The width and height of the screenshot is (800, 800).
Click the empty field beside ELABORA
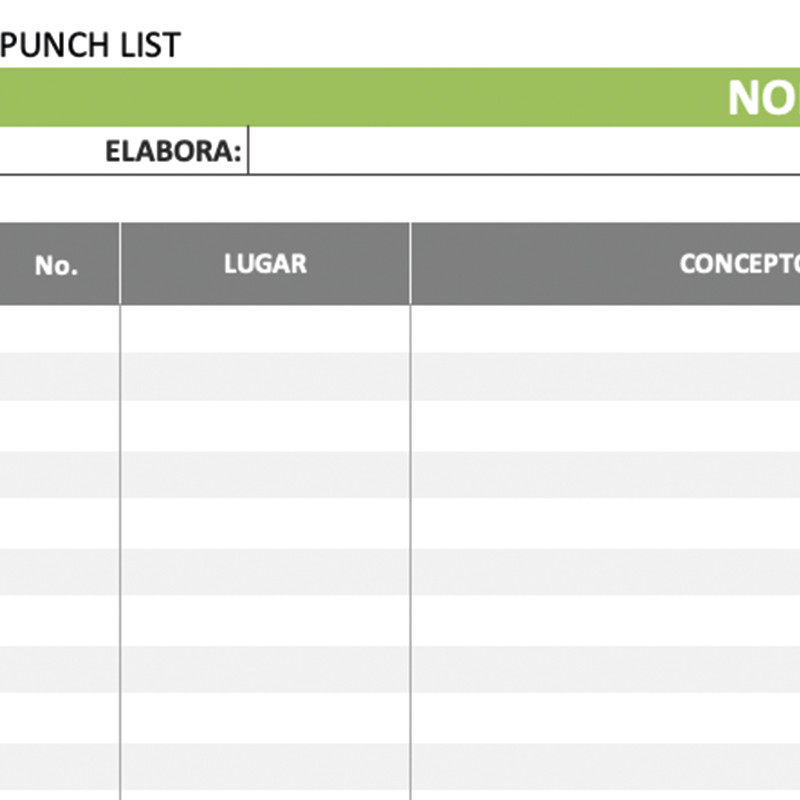[x=520, y=152]
